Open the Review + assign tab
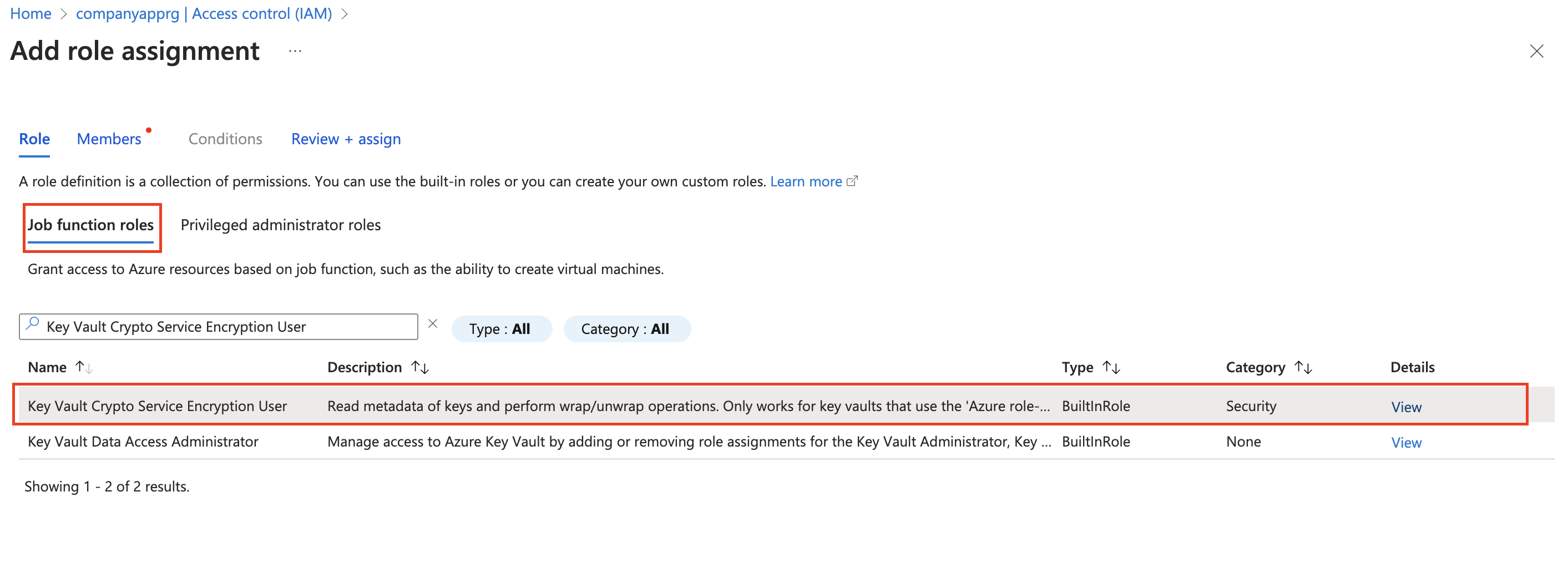 [x=346, y=139]
